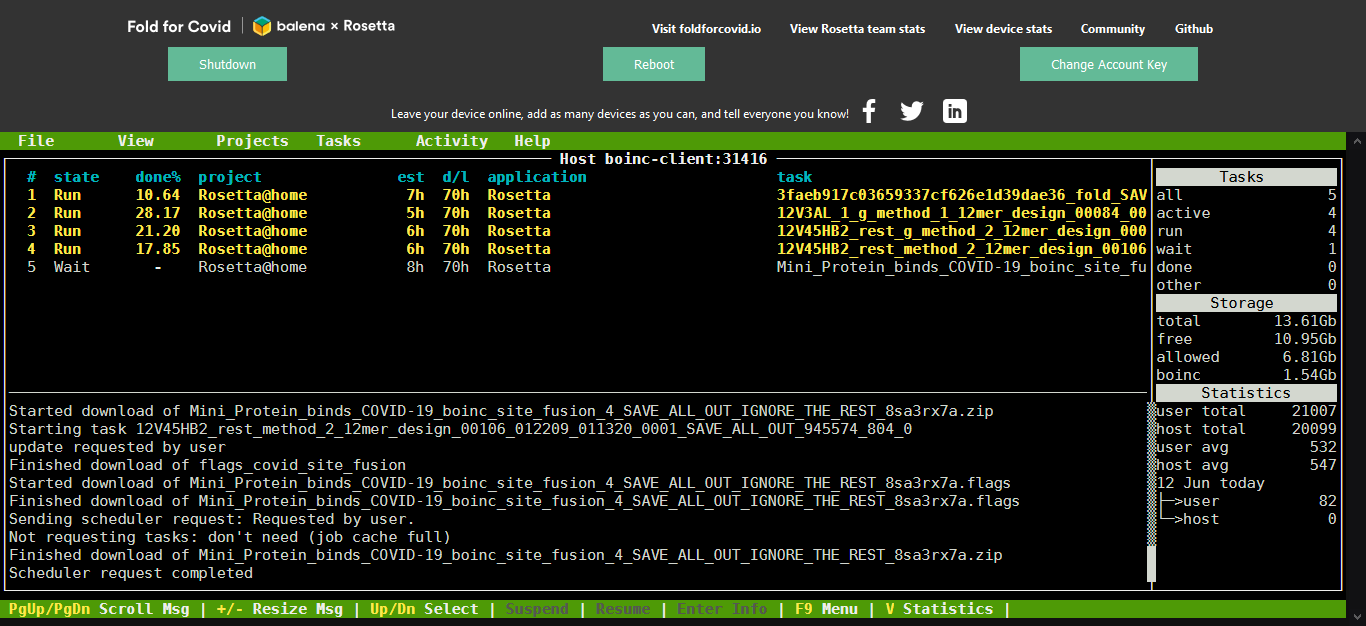The height and width of the screenshot is (626, 1366).
Task: Click the 'active' tasks count row
Action: (x=1246, y=213)
